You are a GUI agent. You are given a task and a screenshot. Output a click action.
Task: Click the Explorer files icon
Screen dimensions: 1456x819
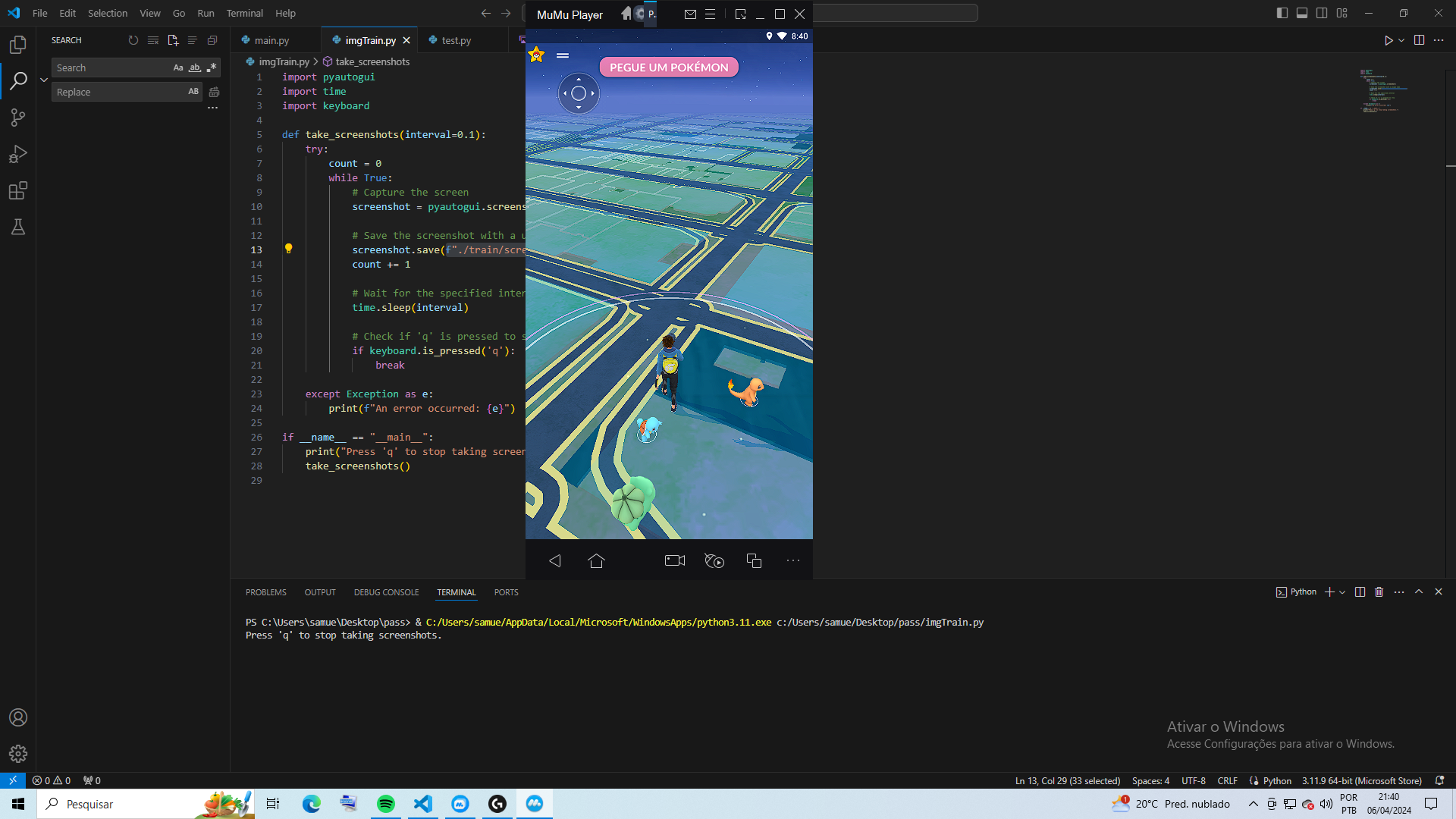pyautogui.click(x=18, y=45)
